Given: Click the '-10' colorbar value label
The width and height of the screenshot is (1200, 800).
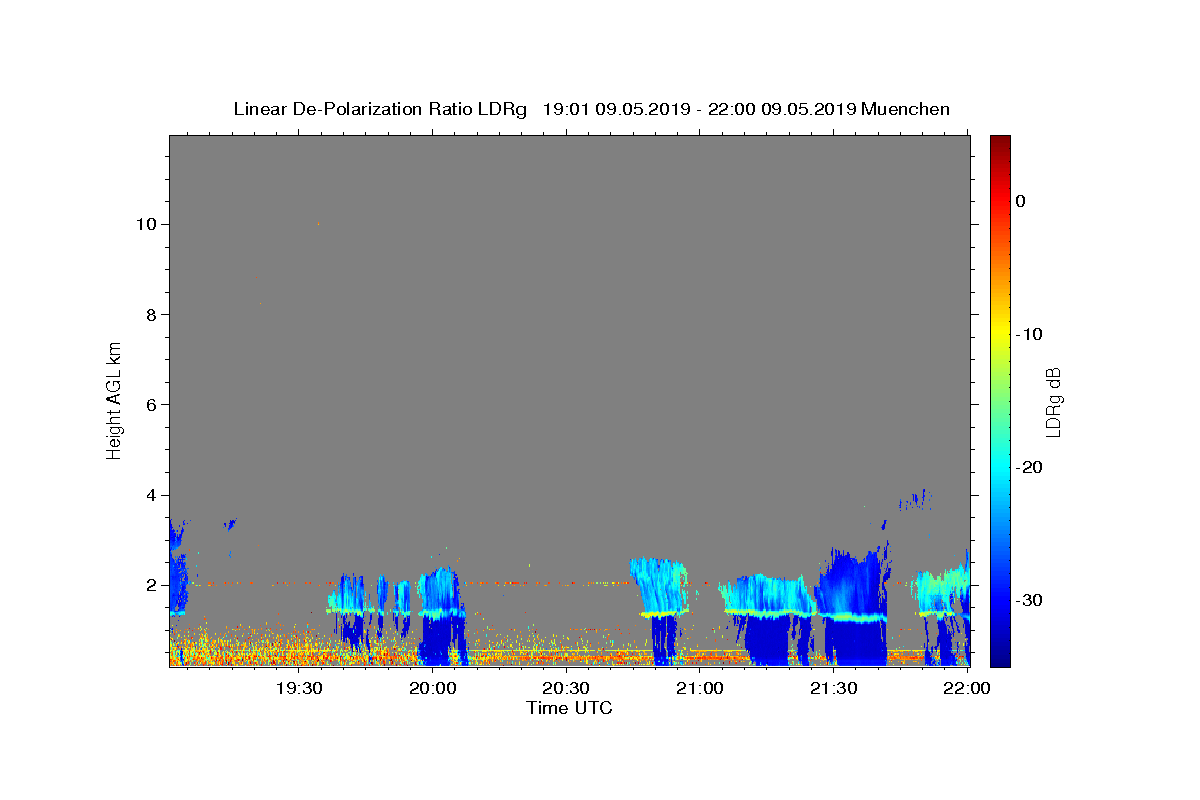Looking at the screenshot, I should (x=1029, y=334).
